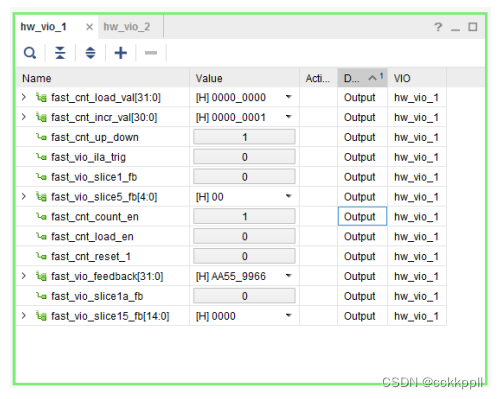Toggle fast_cnt_reset_1 value button
The image size is (498, 399).
pos(244,256)
